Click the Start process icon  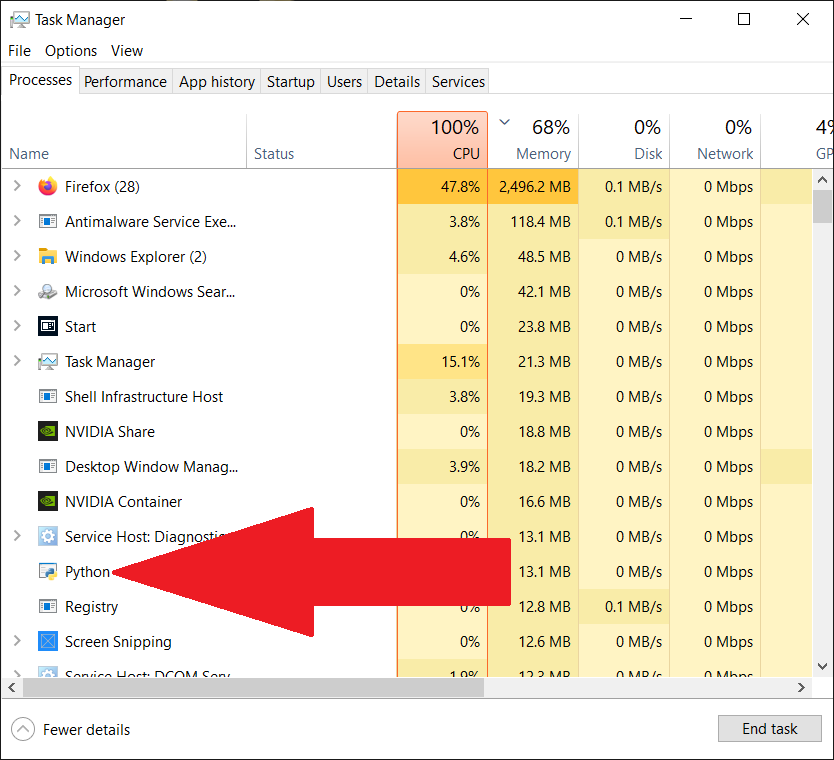coord(48,327)
